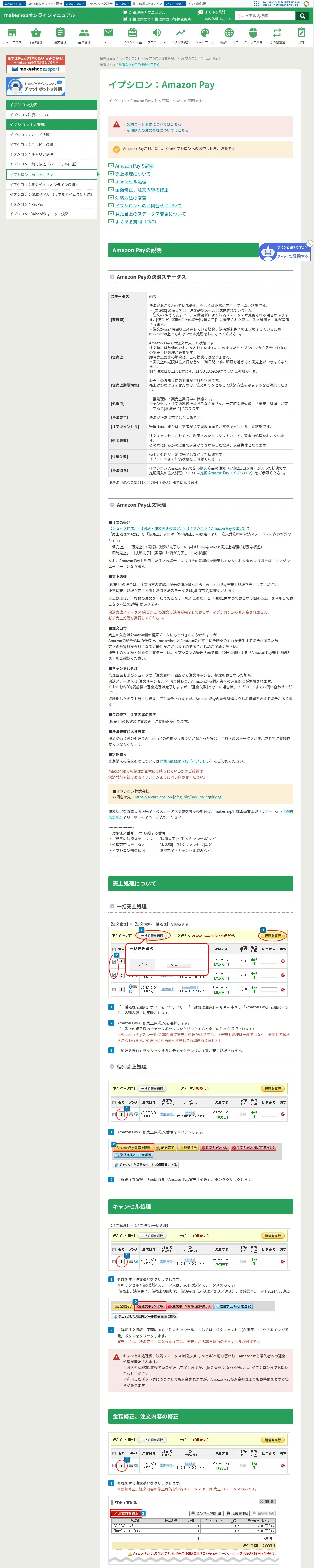The height and width of the screenshot is (1568, 314).
Task: Select イプシロン：Yahoo!ウォレット決済 in sidebar
Action: (x=52, y=214)
